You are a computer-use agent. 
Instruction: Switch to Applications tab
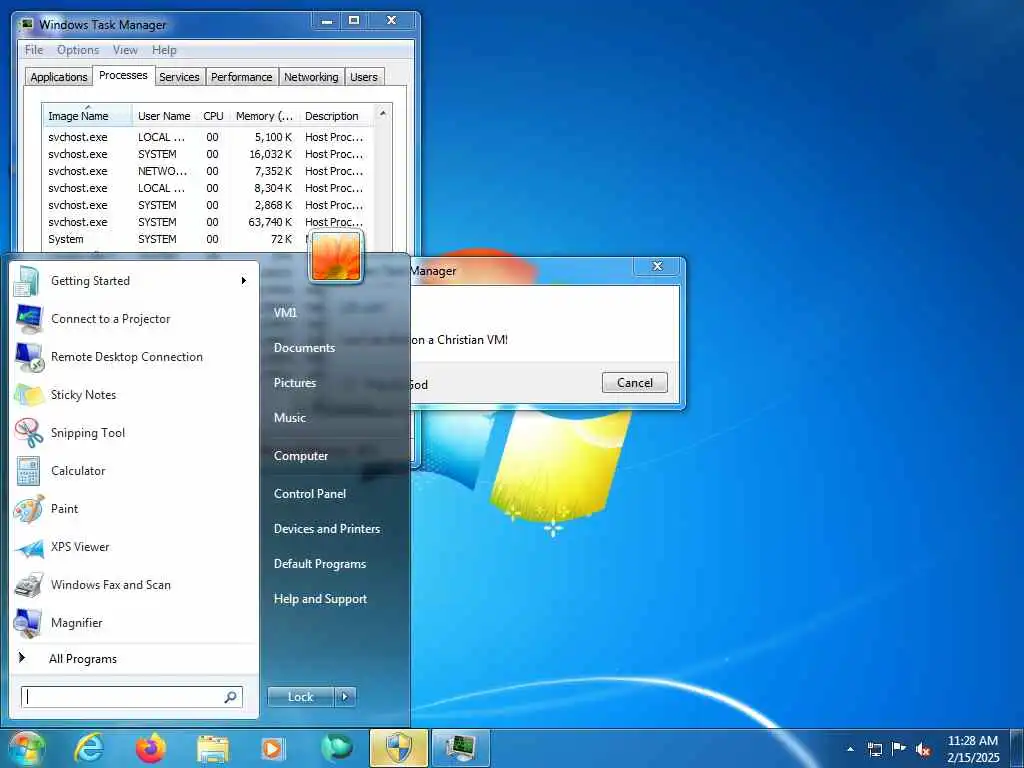(x=59, y=77)
